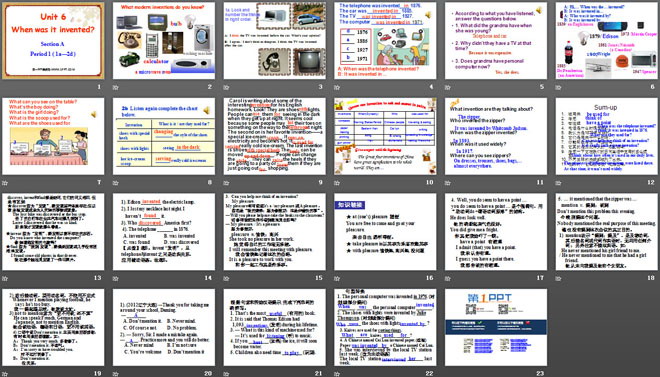Click the animation star icon under slide 2

point(115,88)
